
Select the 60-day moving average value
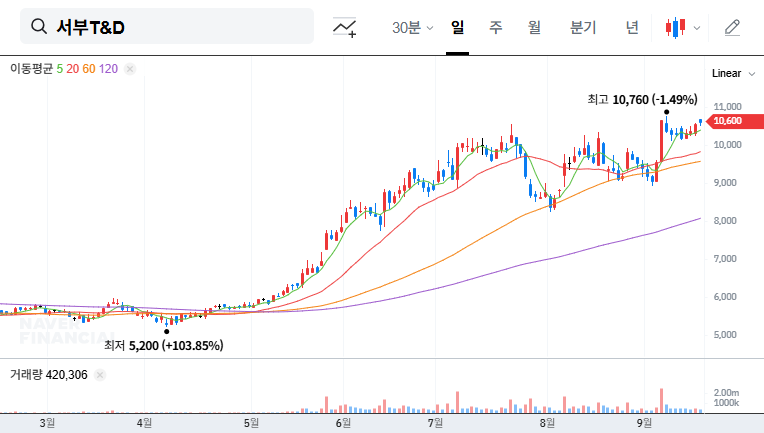[x=89, y=69]
